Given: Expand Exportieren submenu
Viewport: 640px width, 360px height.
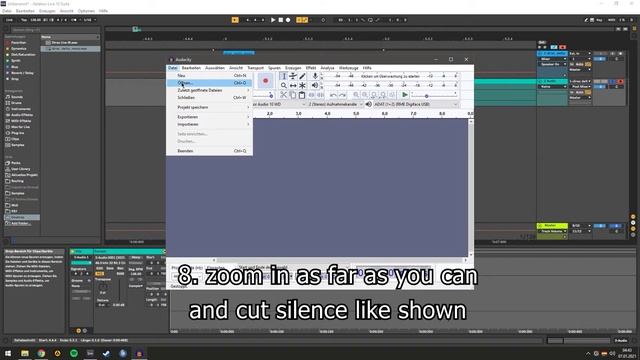Looking at the screenshot, I should [x=209, y=117].
